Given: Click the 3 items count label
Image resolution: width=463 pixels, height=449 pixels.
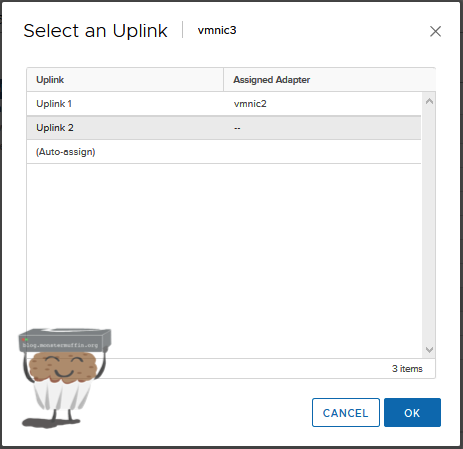Looking at the screenshot, I should pyautogui.click(x=407, y=369).
